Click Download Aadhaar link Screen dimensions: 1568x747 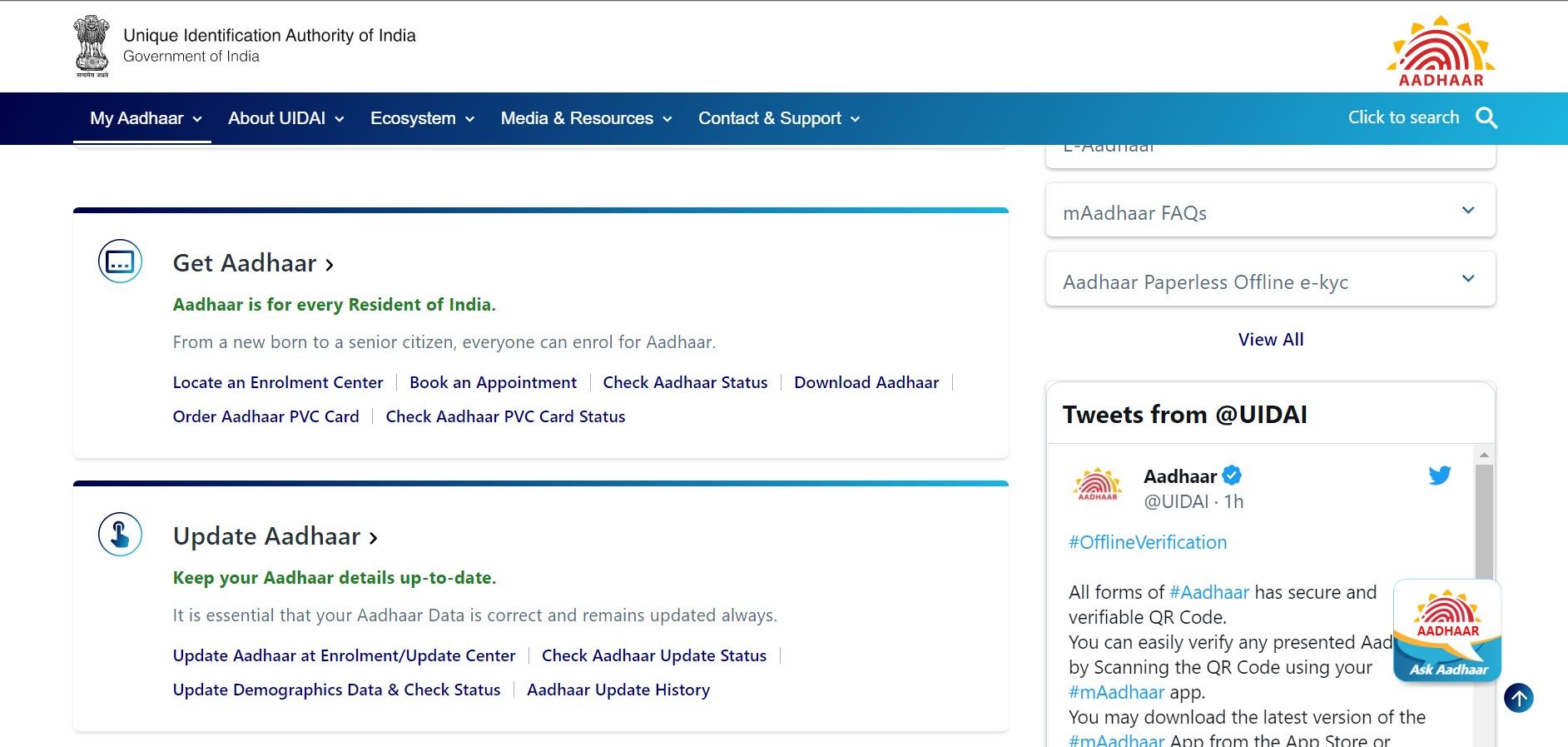(866, 382)
